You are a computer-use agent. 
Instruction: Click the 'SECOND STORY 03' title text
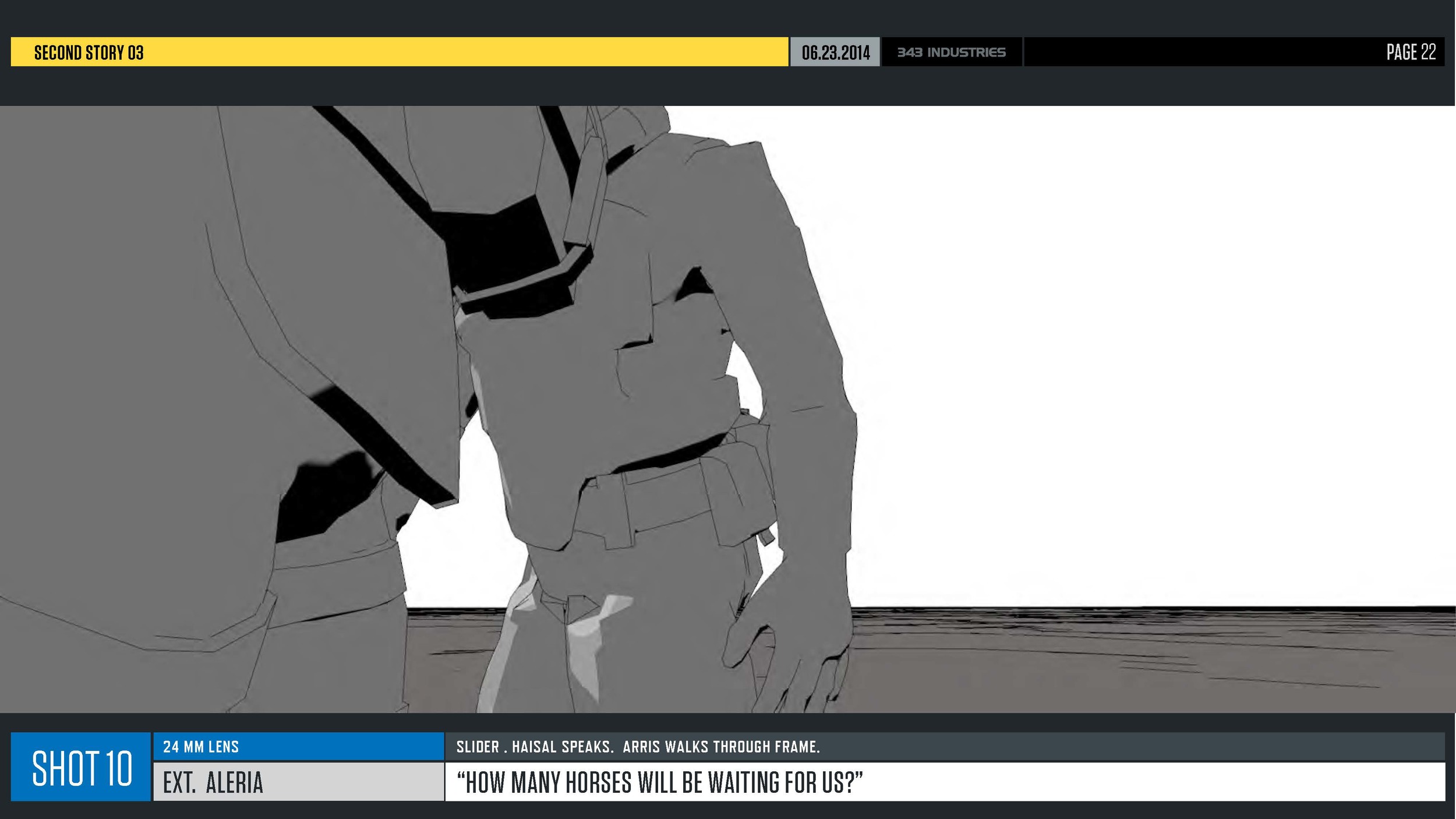[x=89, y=52]
